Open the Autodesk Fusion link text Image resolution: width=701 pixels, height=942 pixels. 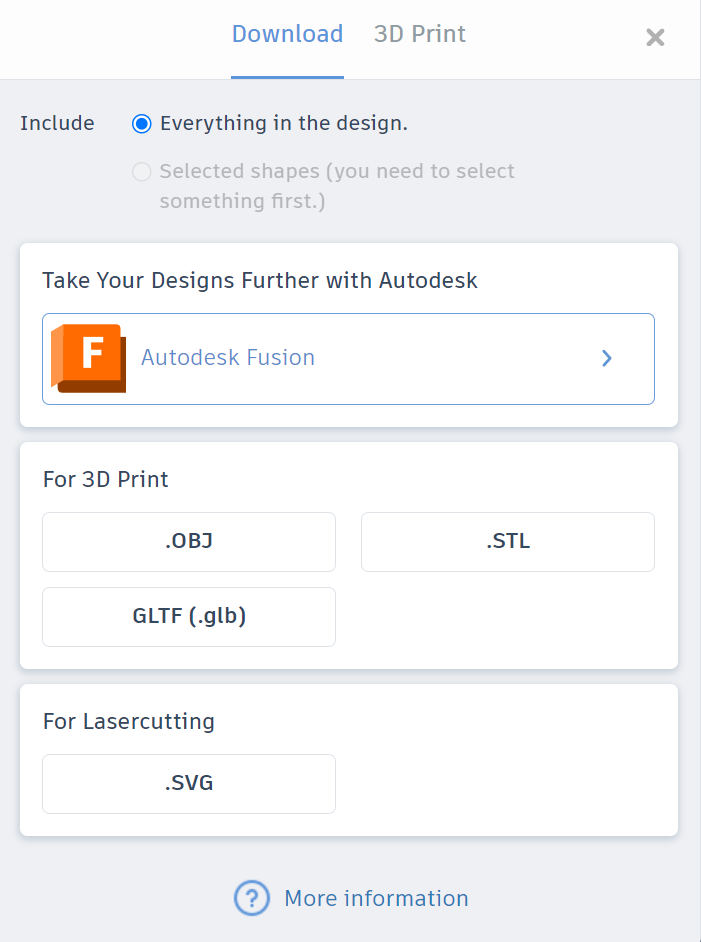coord(228,358)
